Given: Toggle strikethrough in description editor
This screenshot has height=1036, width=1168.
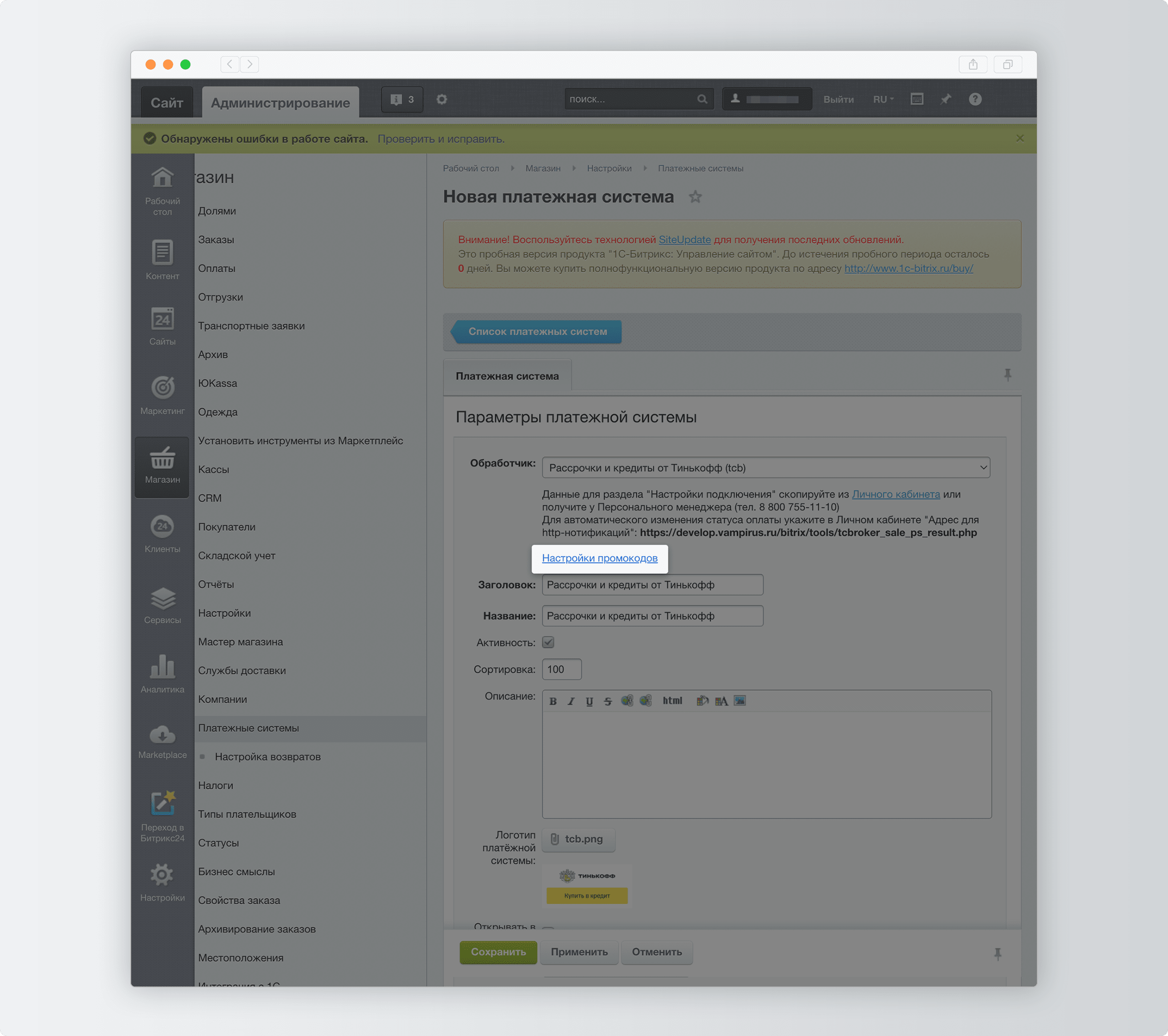Looking at the screenshot, I should point(607,701).
